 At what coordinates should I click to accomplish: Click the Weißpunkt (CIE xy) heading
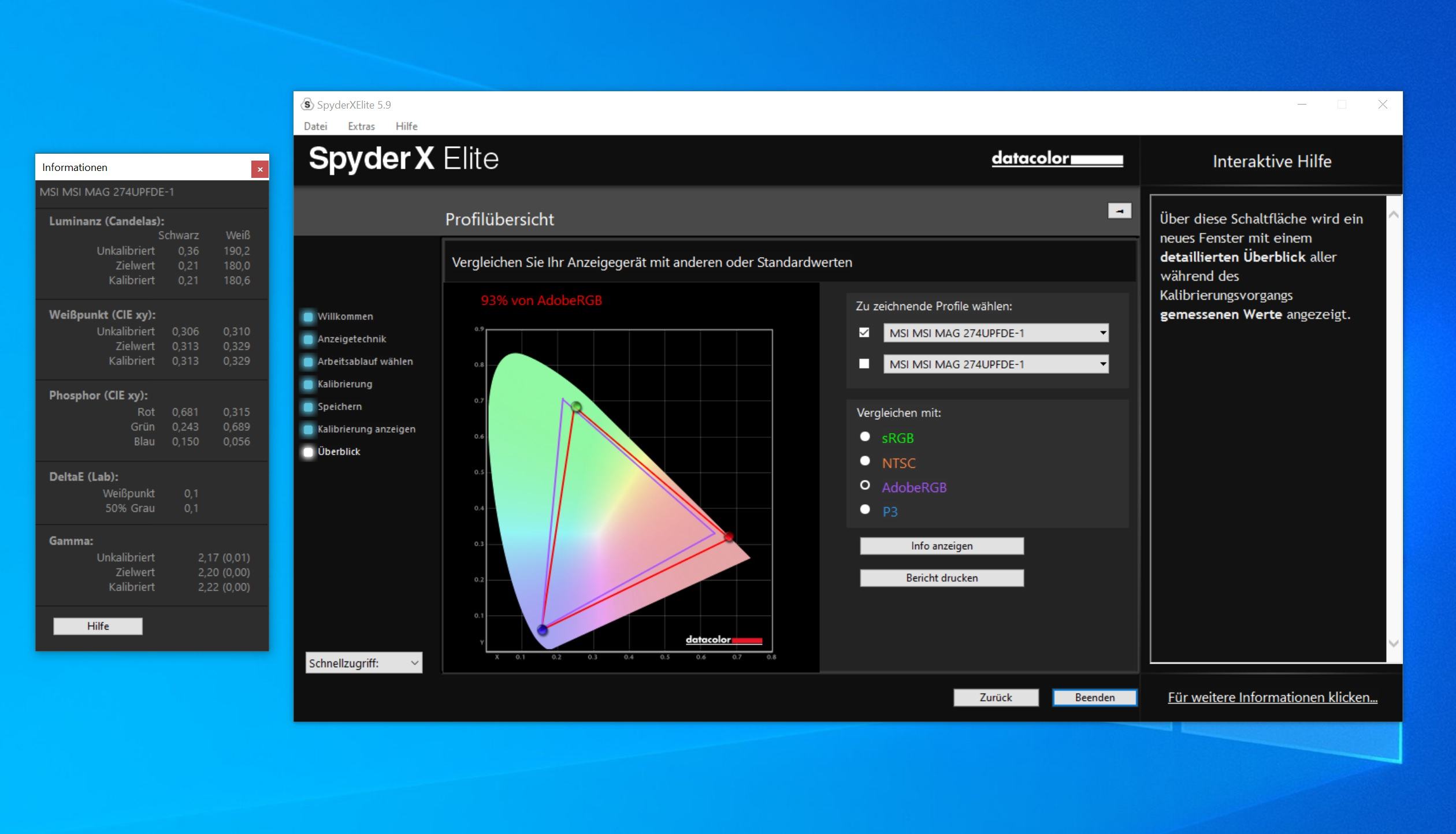click(102, 315)
